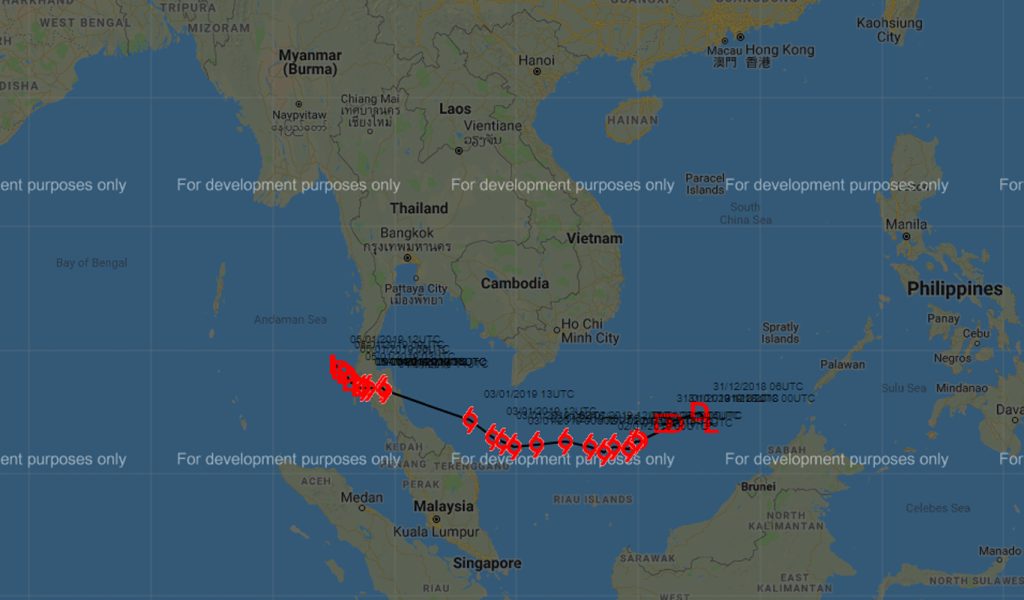Viewport: 1024px width, 600px height.
Task: Select the Medan city label
Action: coord(362,497)
